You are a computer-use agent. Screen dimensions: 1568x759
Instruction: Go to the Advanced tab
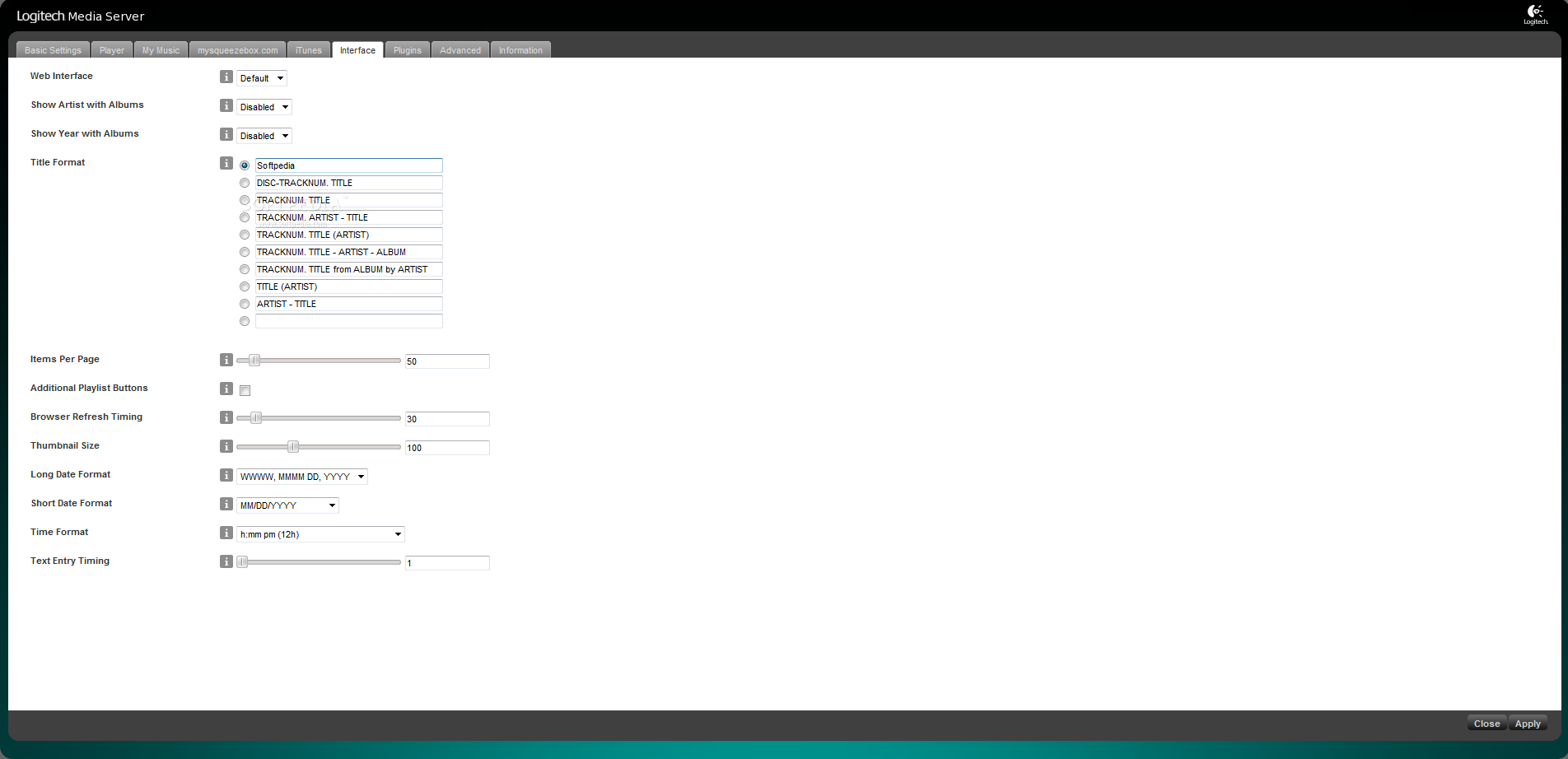click(x=460, y=50)
